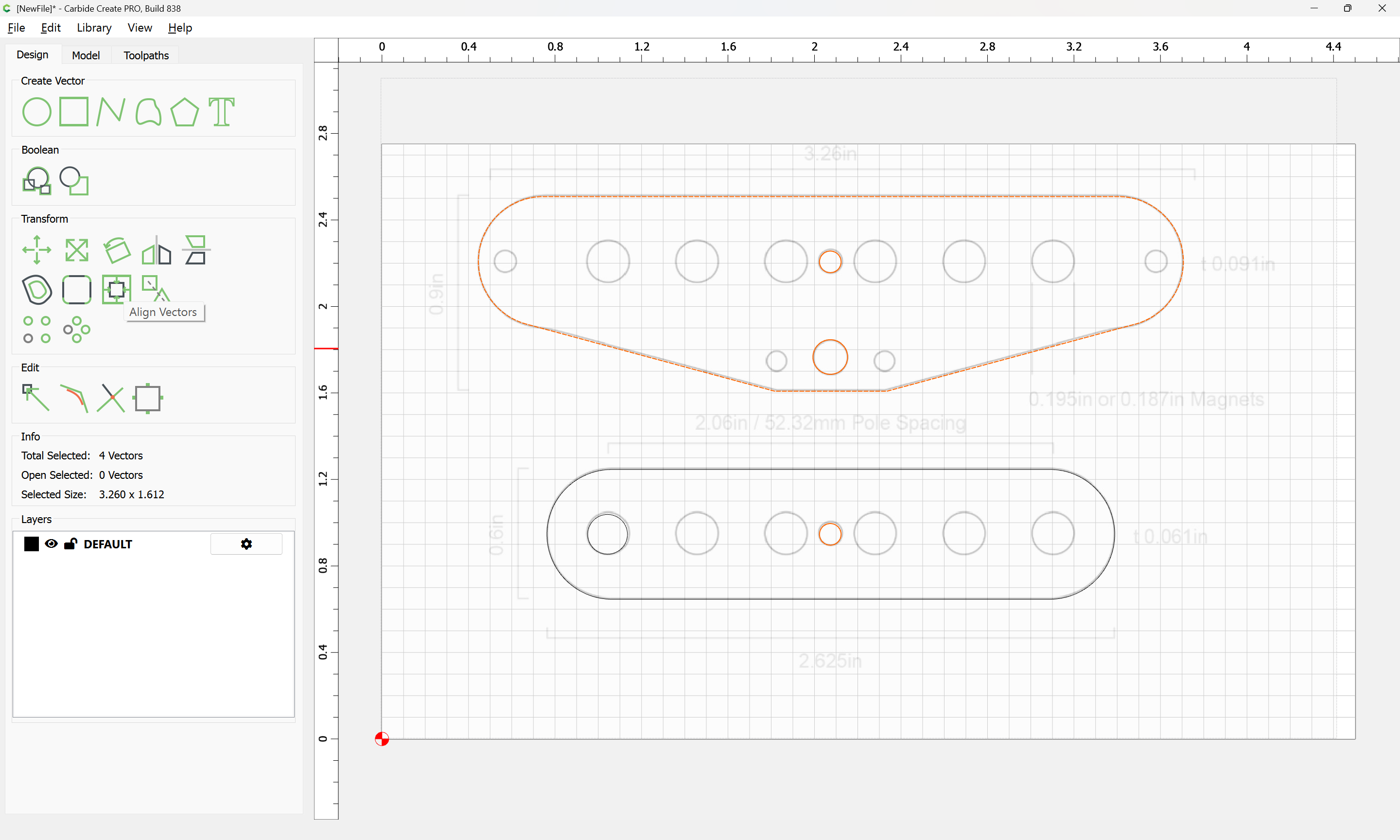The image size is (1400, 840).
Task: Apply the Boolean subtraction operation icon
Action: (74, 180)
